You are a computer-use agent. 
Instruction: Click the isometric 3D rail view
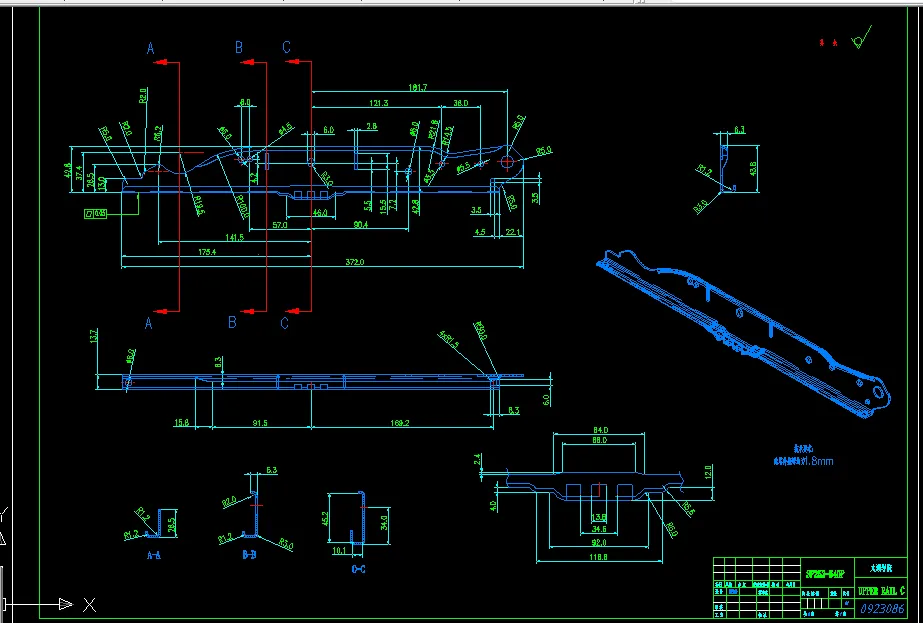pos(740,330)
